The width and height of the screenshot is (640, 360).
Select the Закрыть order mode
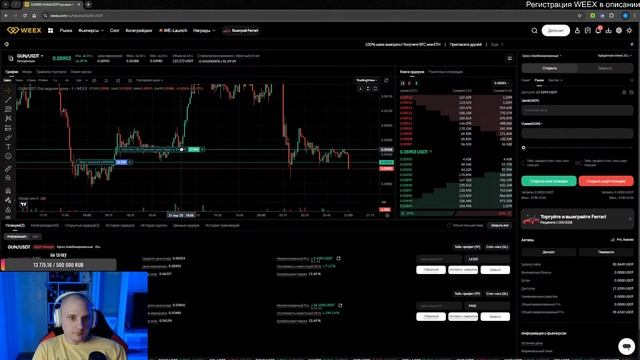[605, 68]
